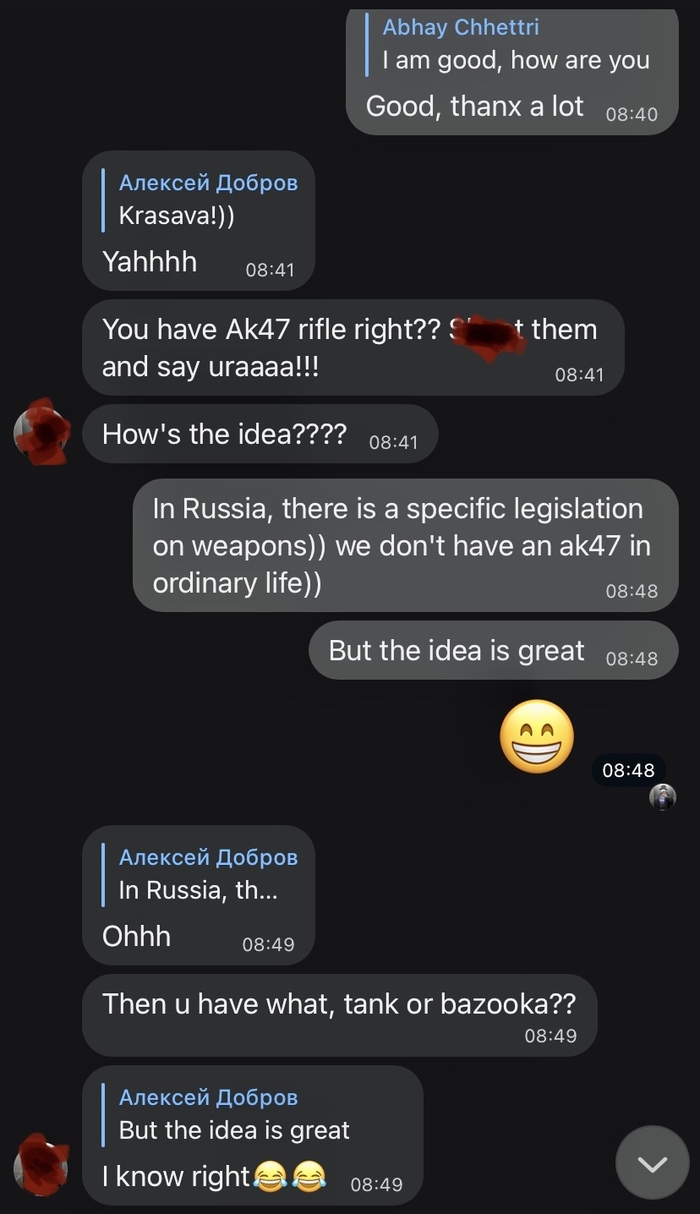
Task: Select the 'Then u have what, tank or bazooka??' message
Action: 339,1015
